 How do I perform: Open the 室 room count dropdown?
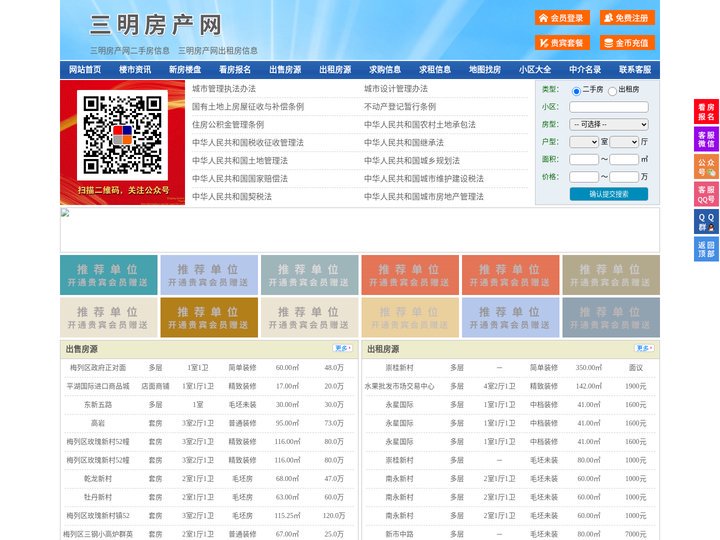(584, 142)
